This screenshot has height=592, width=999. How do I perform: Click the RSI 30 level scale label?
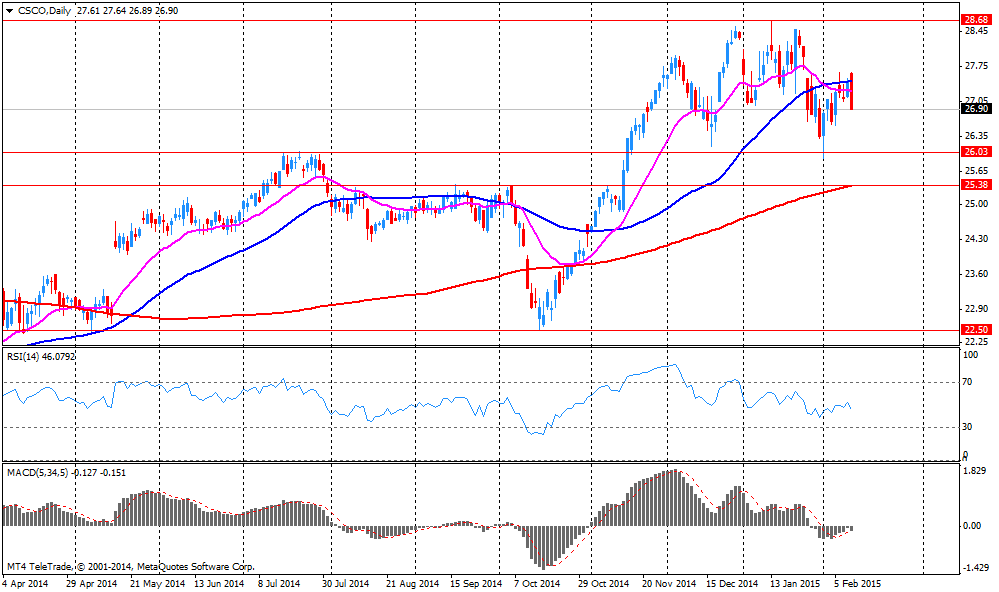coord(968,427)
